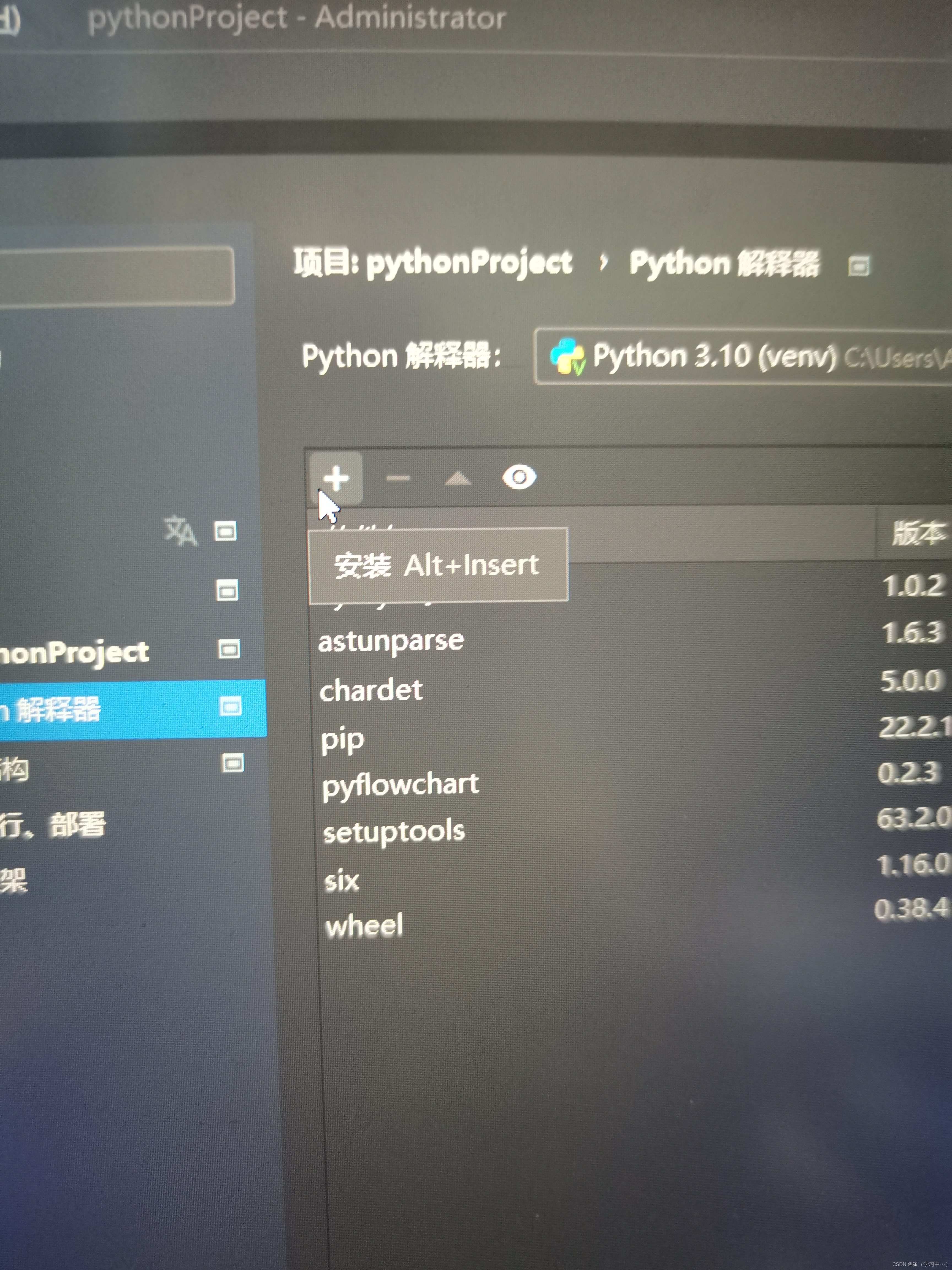Click the translate language icon in sidebar
952x1270 pixels.
click(x=180, y=531)
